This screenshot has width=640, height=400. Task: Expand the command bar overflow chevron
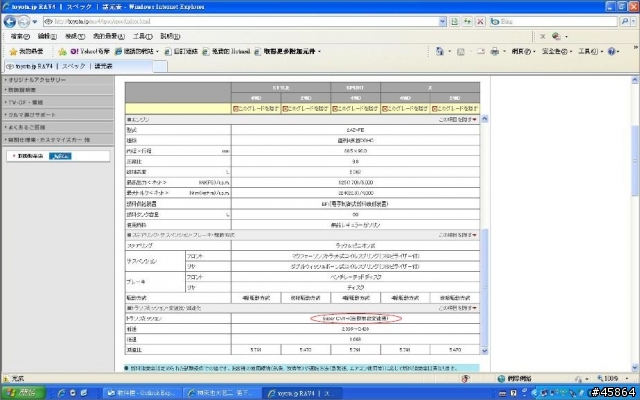pos(636,47)
